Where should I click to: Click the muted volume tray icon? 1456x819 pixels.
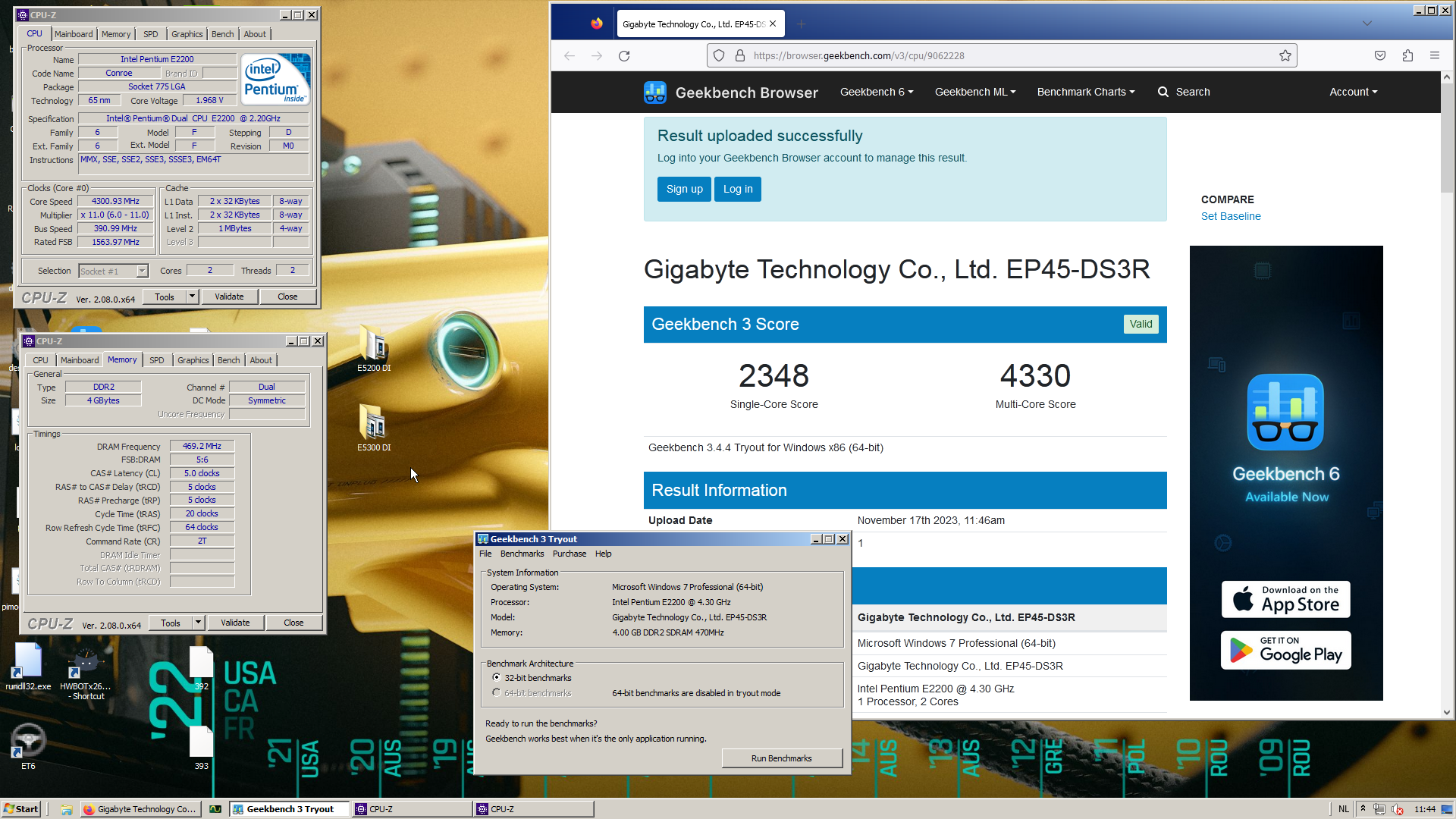point(1398,809)
